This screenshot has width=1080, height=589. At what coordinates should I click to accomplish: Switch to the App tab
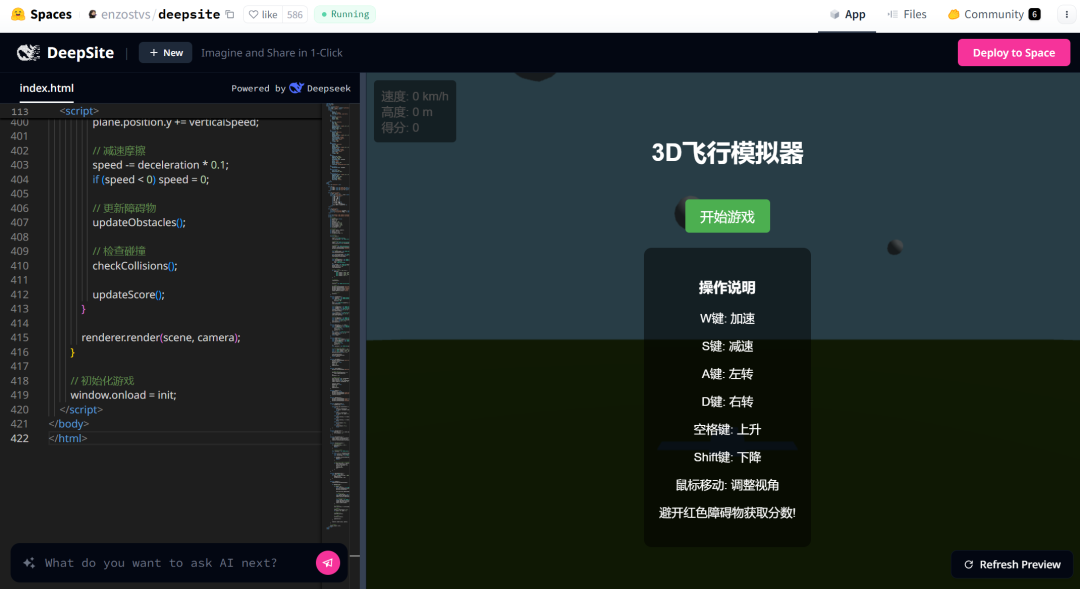(847, 14)
